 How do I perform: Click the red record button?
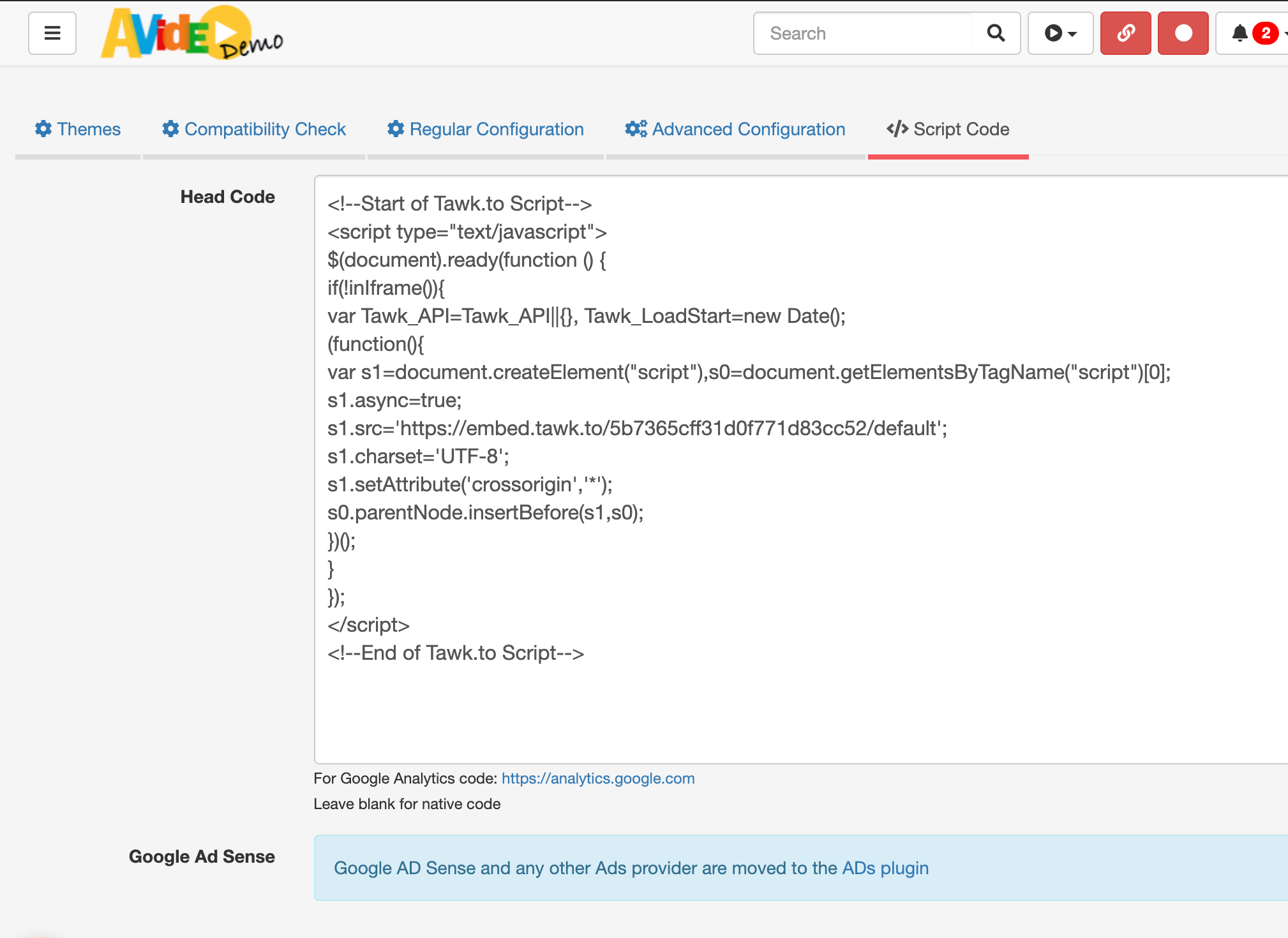coord(1182,33)
